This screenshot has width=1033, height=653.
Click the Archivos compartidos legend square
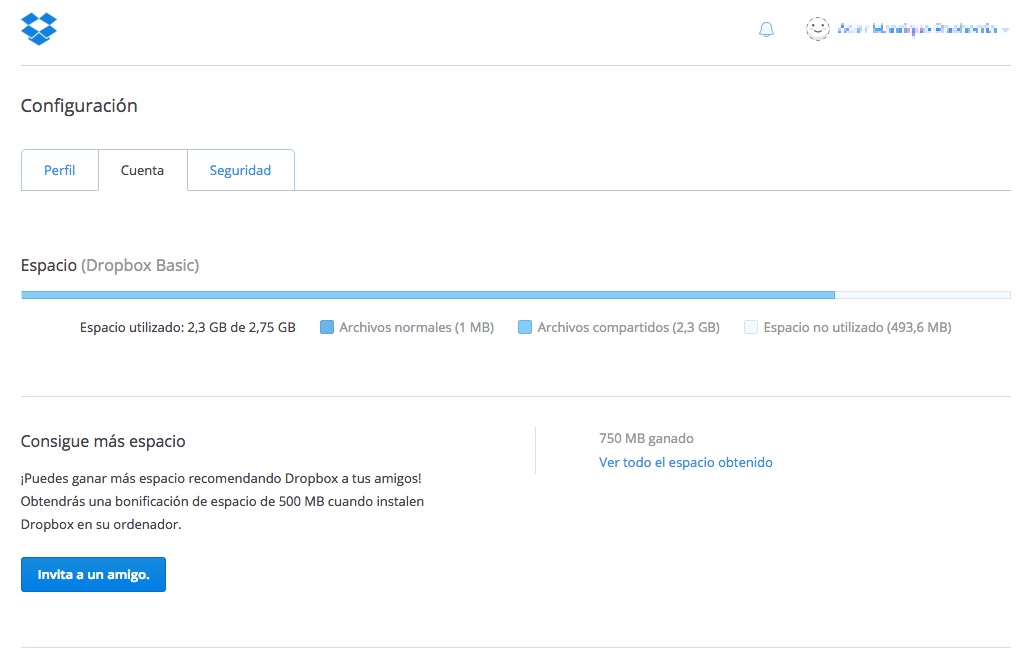point(525,327)
